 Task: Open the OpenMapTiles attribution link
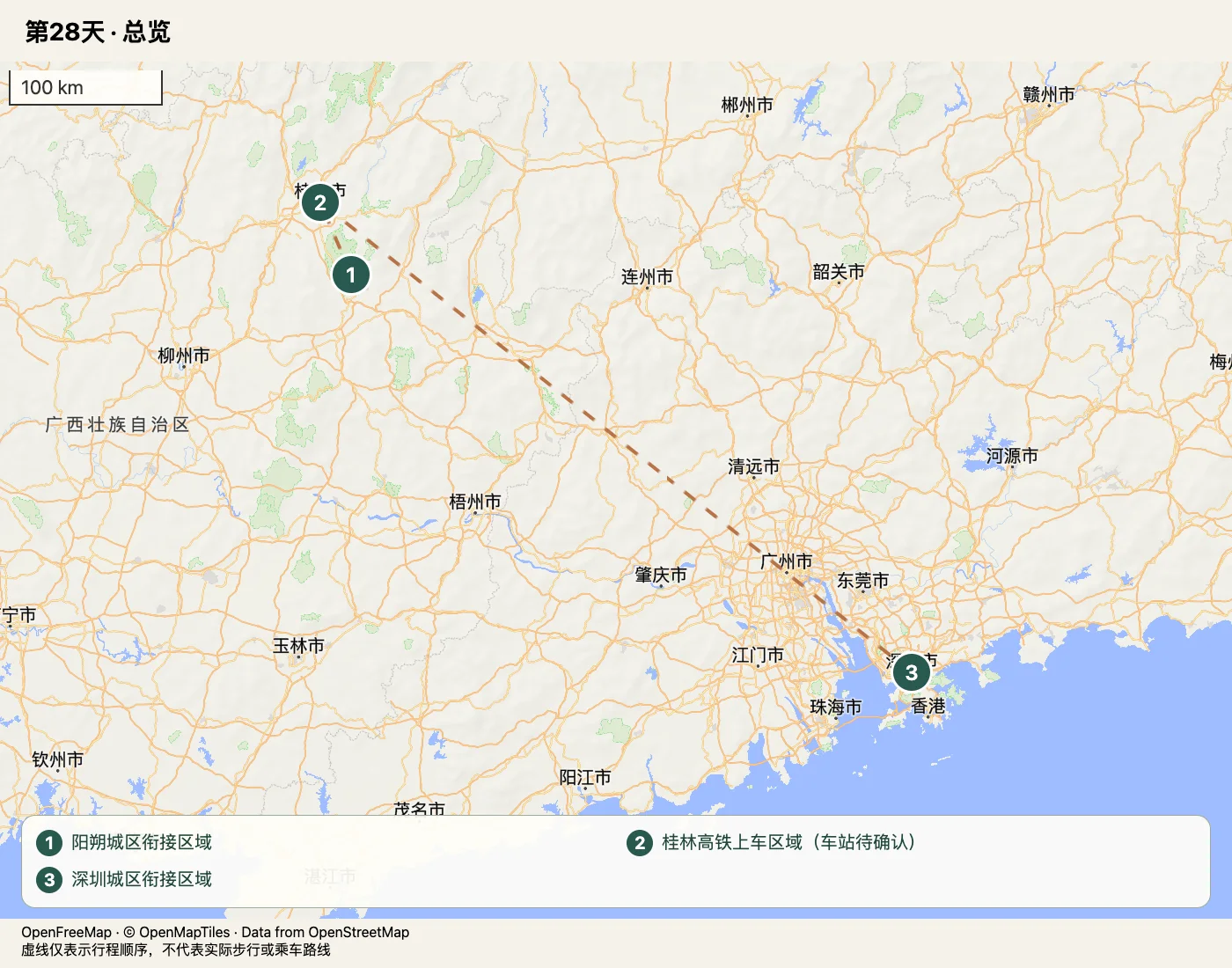coord(185,932)
